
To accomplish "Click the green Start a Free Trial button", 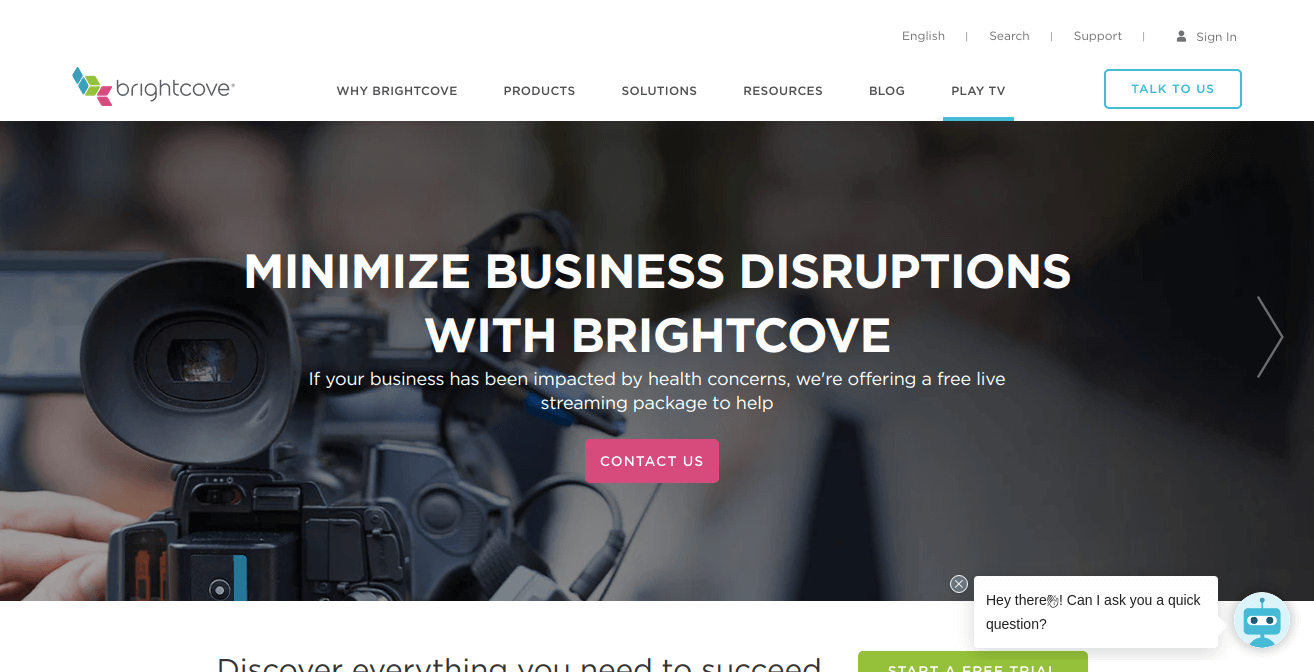I will click(x=973, y=662).
